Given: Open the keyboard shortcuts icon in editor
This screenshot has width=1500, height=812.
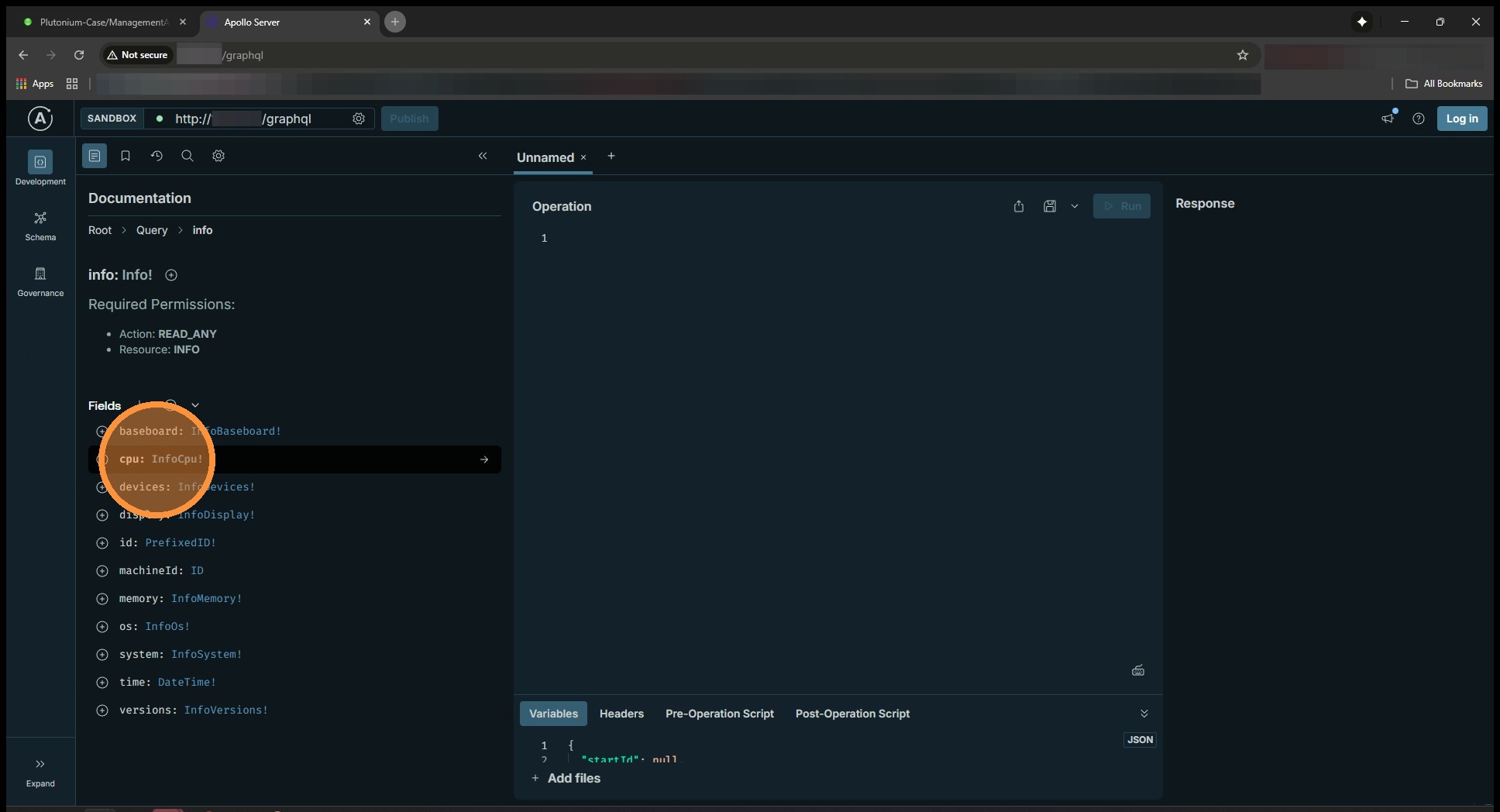Looking at the screenshot, I should click(x=1138, y=670).
